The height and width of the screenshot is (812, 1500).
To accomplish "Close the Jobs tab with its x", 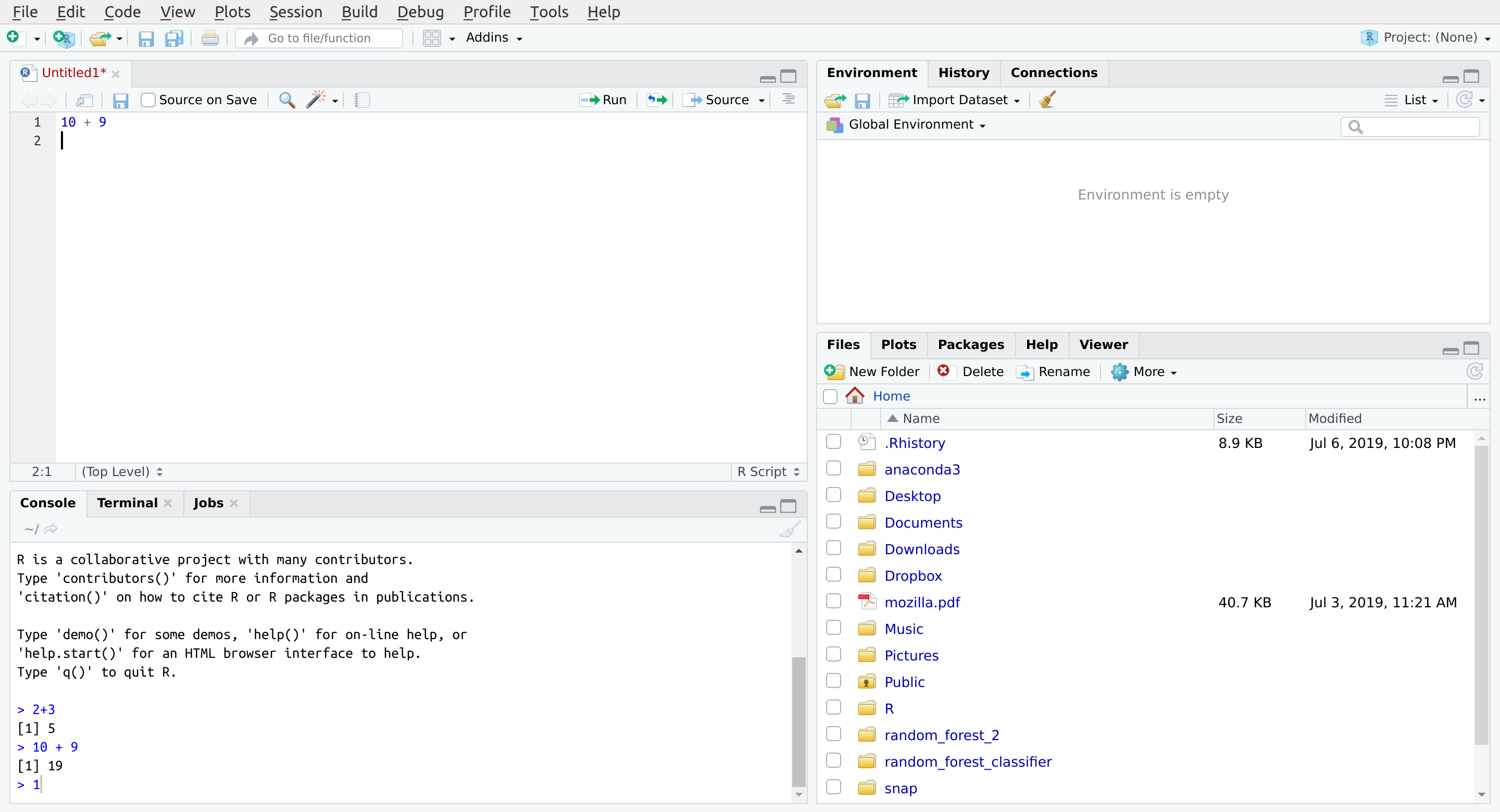I will click(x=234, y=503).
